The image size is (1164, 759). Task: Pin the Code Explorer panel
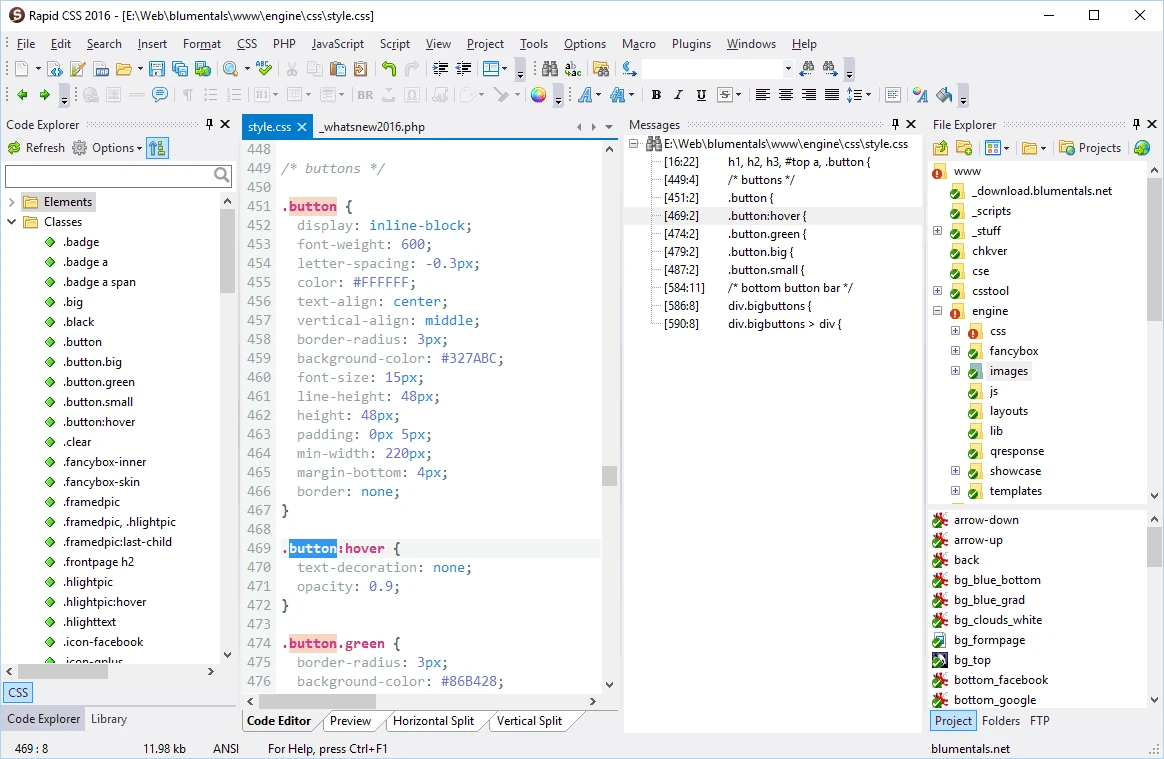click(209, 125)
